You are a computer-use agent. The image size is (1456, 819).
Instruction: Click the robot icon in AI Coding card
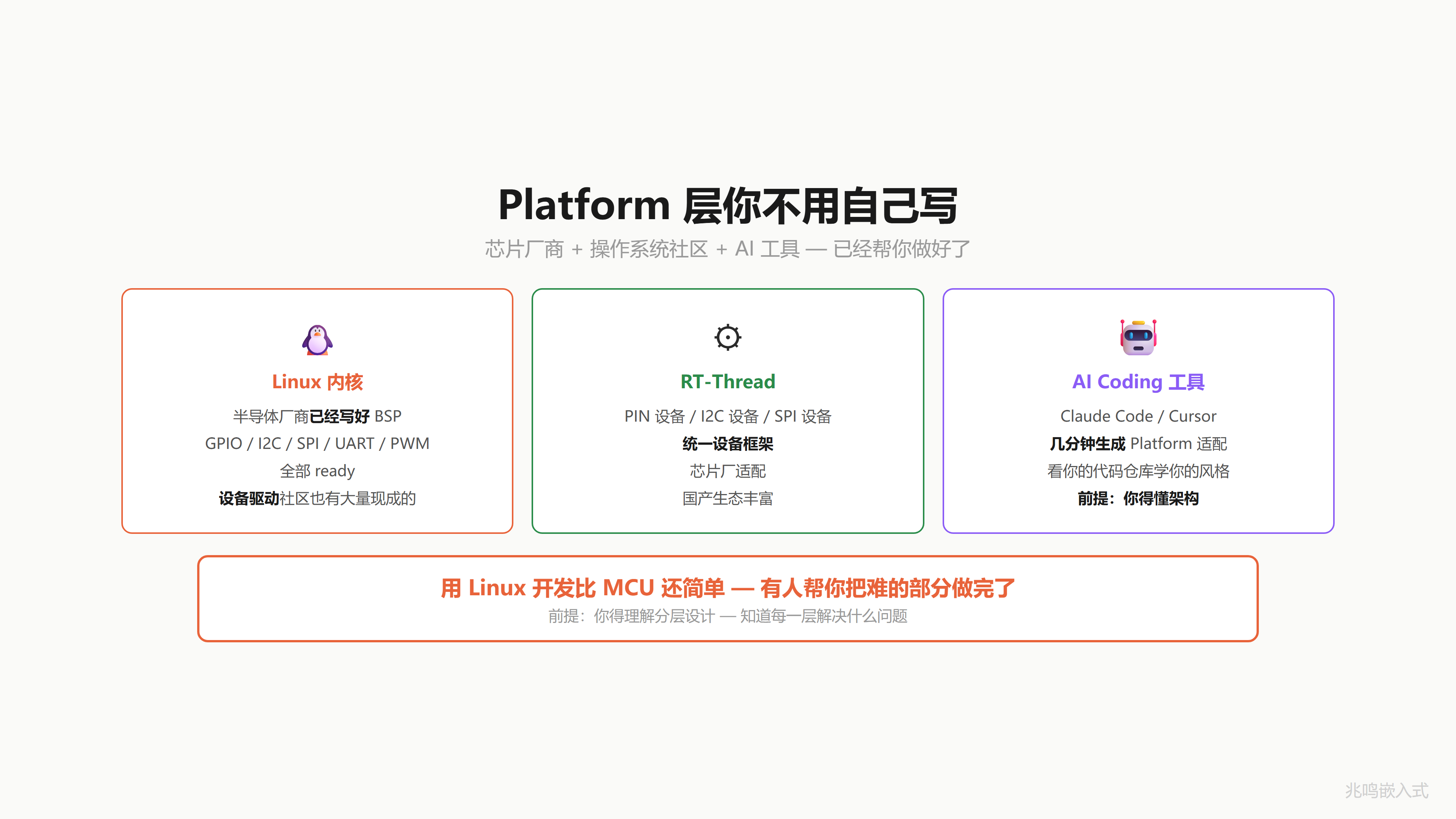pyautogui.click(x=1138, y=337)
